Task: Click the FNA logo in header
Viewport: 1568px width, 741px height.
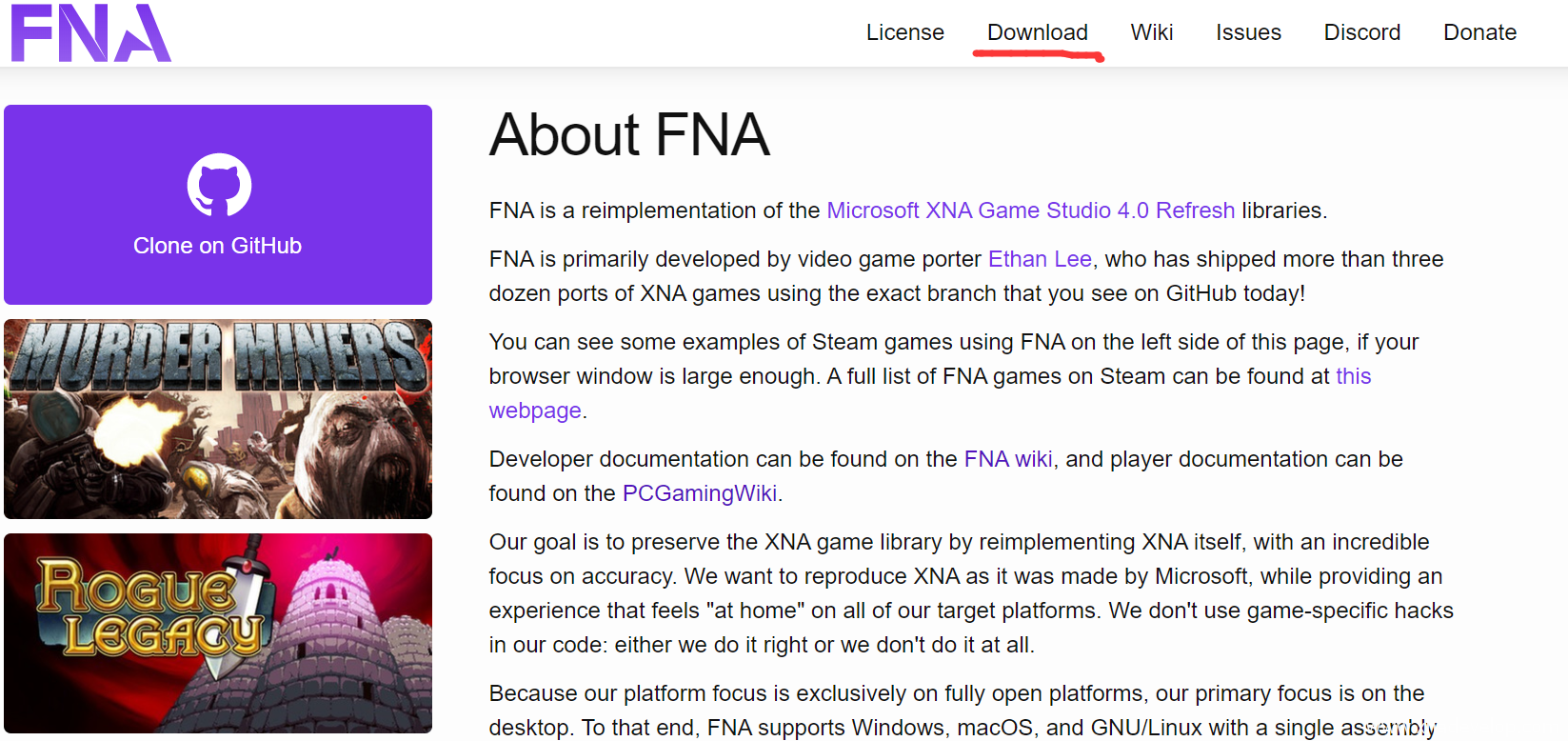Action: (90, 33)
